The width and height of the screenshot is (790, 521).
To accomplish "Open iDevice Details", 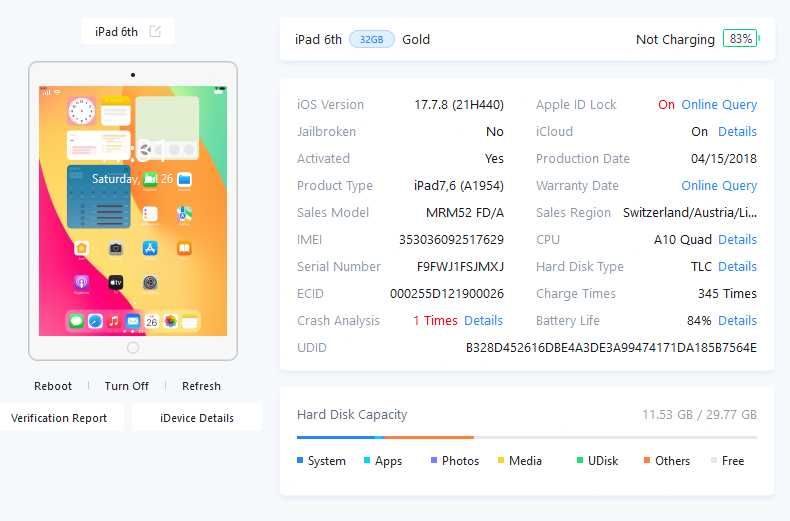I will pos(197,418).
